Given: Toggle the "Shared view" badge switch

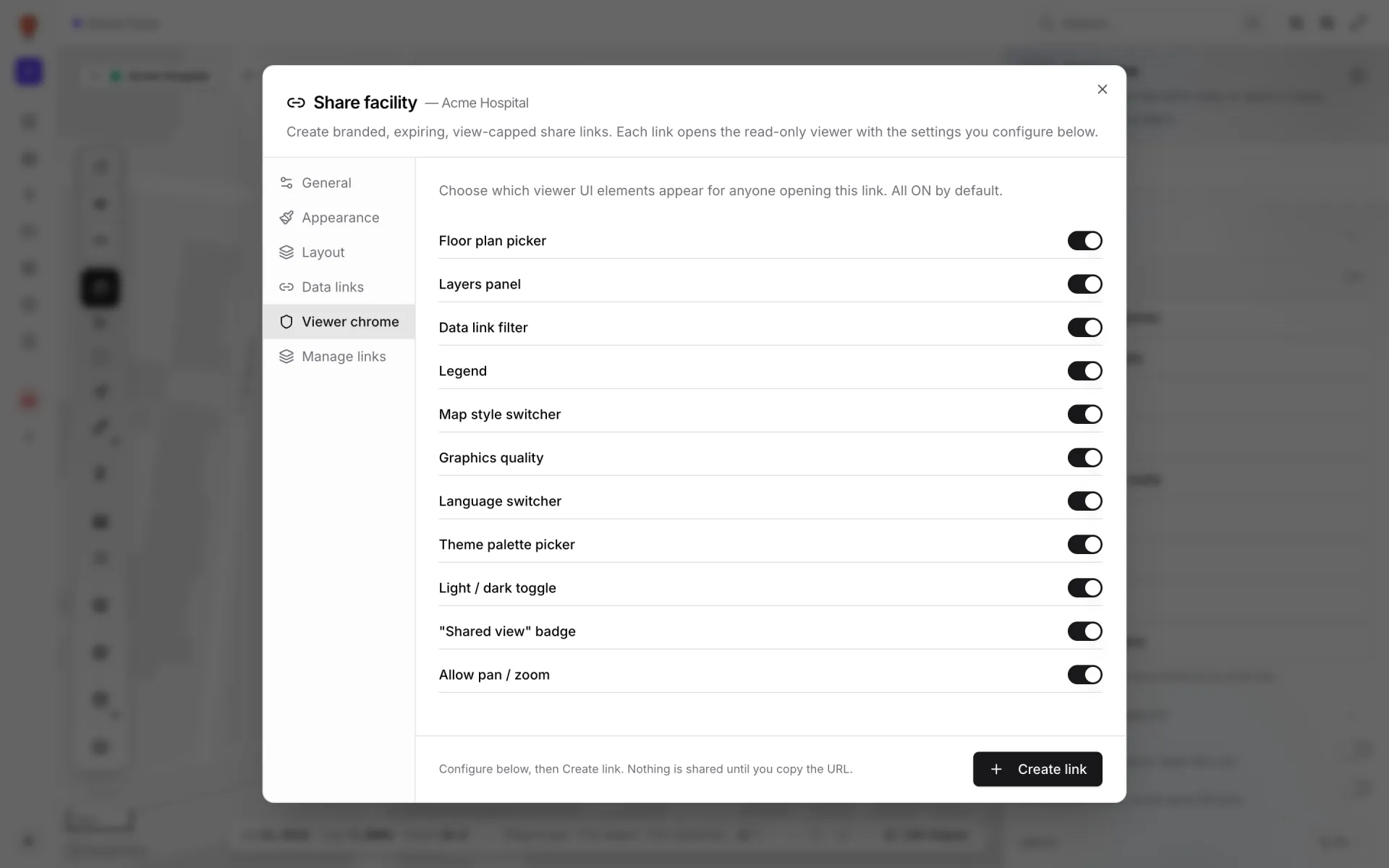Looking at the screenshot, I should click(x=1084, y=631).
